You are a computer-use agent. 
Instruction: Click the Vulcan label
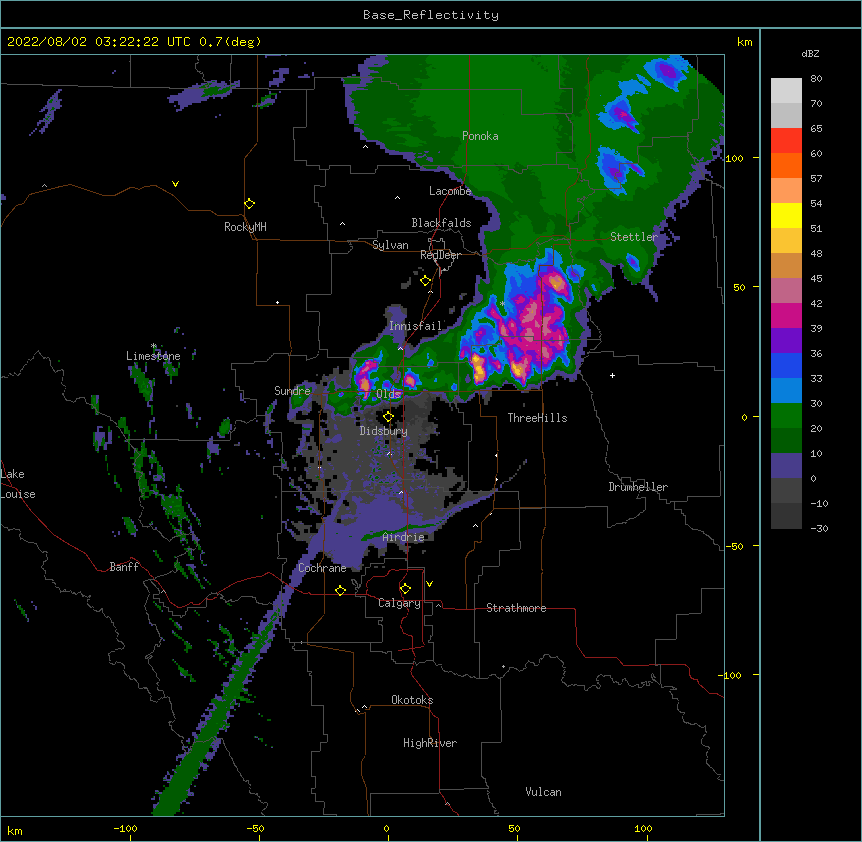(543, 792)
